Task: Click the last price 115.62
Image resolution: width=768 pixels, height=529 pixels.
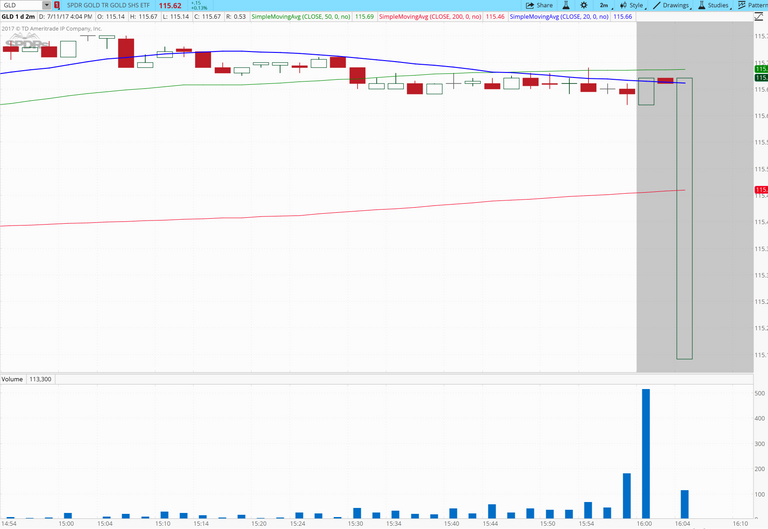Action: click(x=170, y=6)
